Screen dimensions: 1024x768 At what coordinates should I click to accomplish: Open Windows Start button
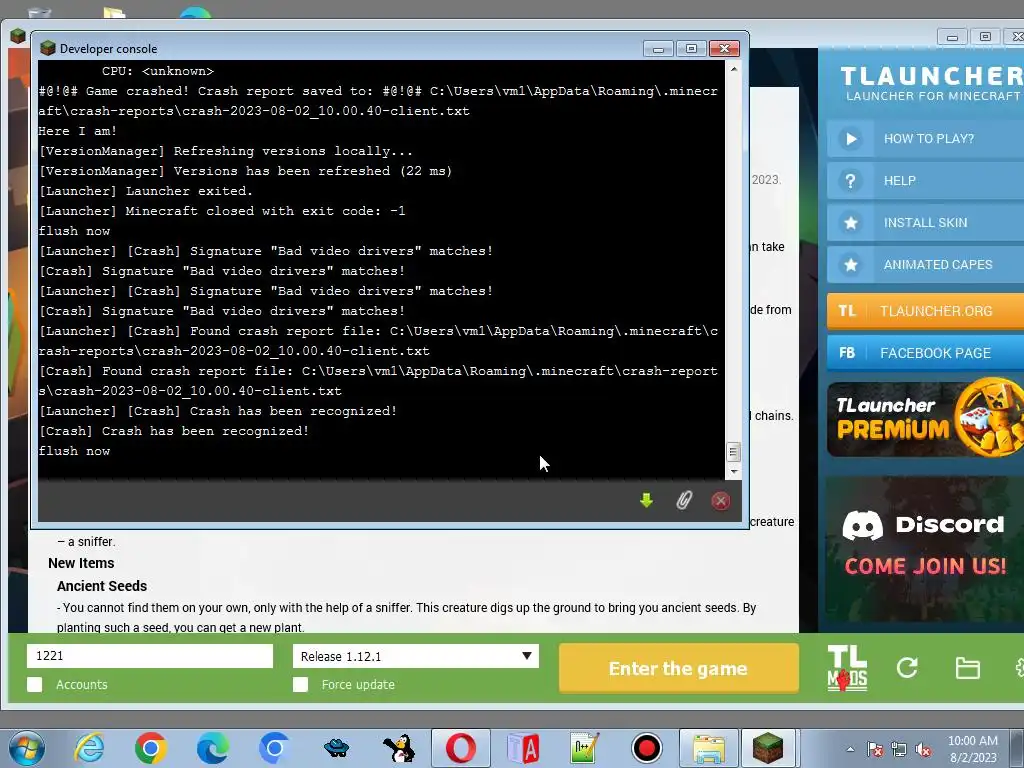[x=27, y=748]
